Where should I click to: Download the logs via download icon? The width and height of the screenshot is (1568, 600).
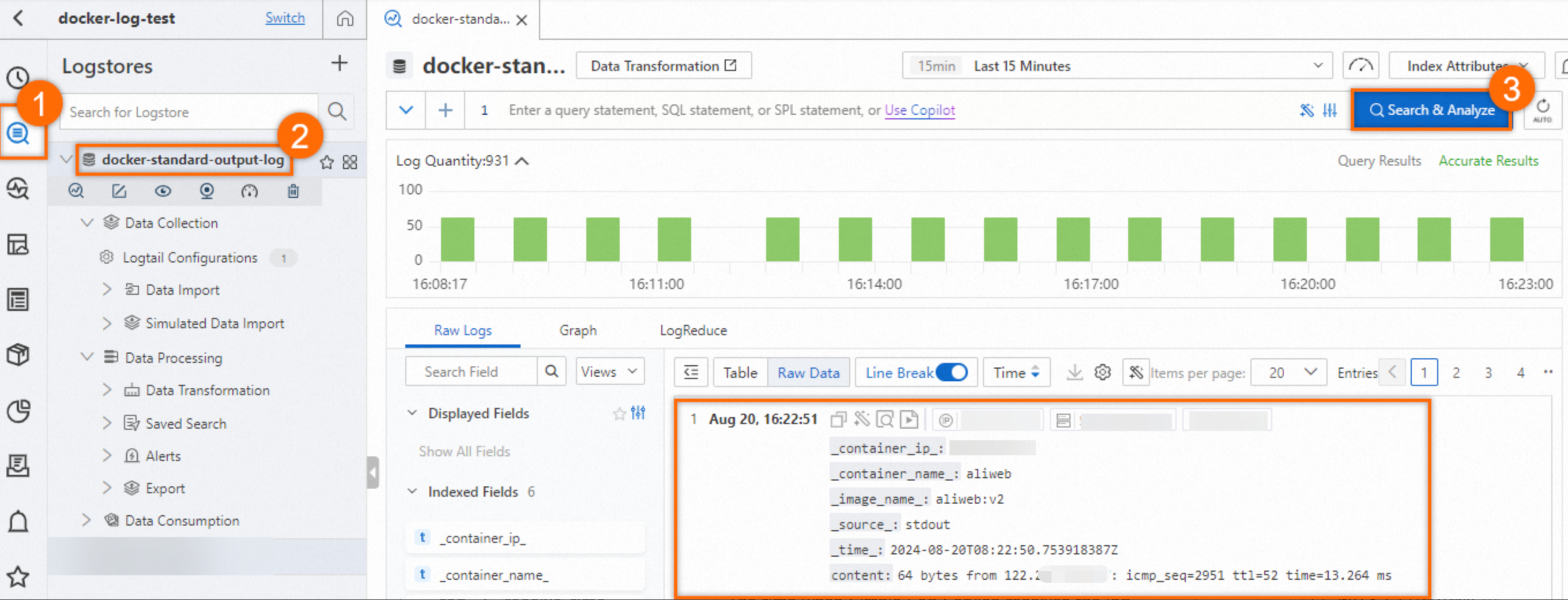click(x=1075, y=372)
